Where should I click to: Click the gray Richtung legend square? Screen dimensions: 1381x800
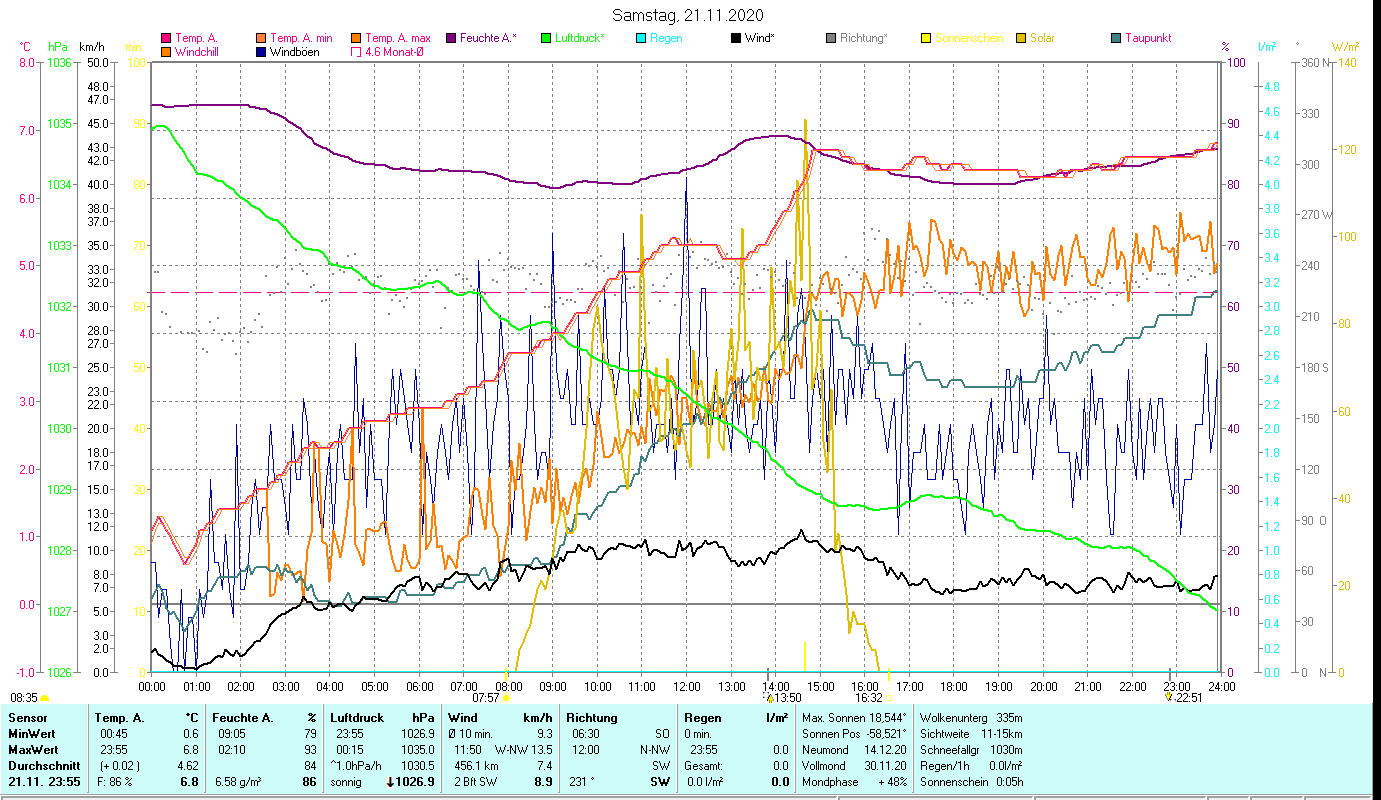click(831, 38)
